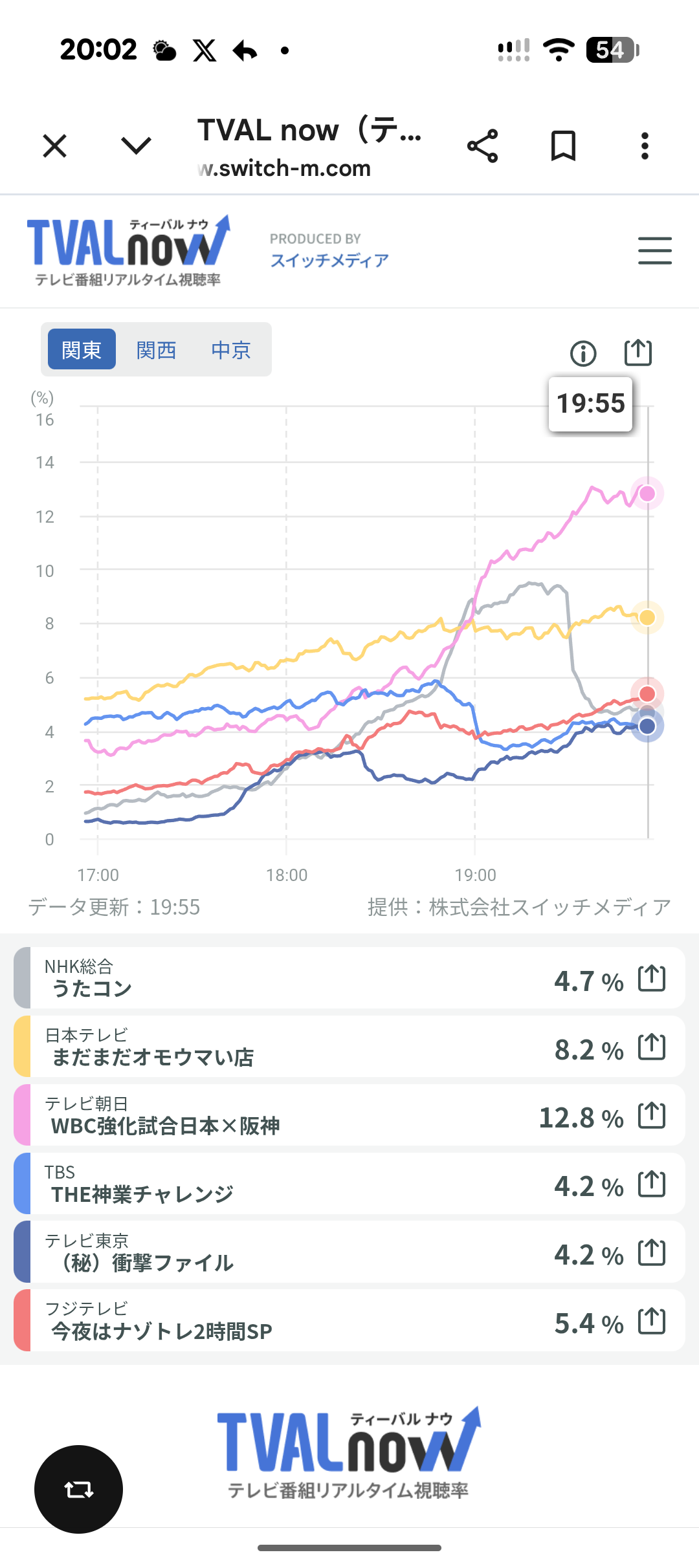Open the browser three-dot menu
This screenshot has width=699, height=1568.
645,146
